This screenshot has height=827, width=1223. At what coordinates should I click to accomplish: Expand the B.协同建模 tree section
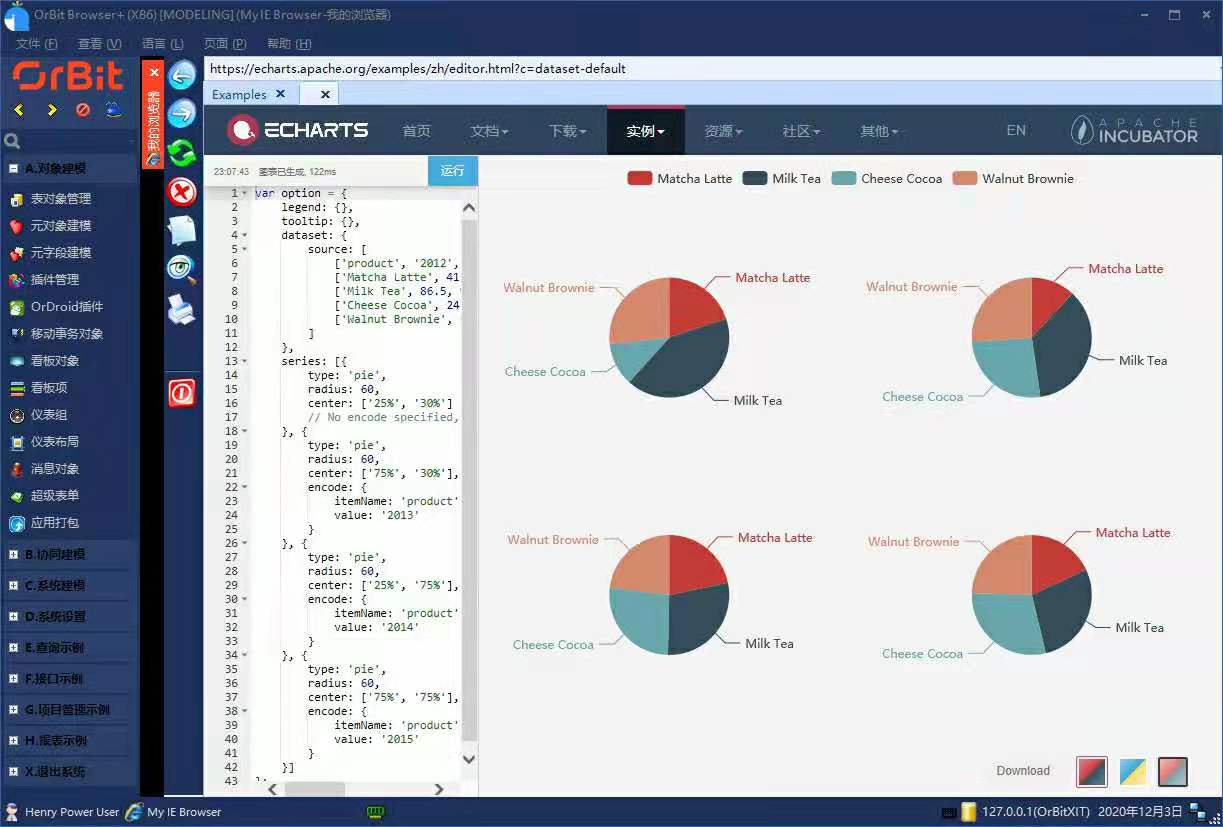[x=14, y=554]
